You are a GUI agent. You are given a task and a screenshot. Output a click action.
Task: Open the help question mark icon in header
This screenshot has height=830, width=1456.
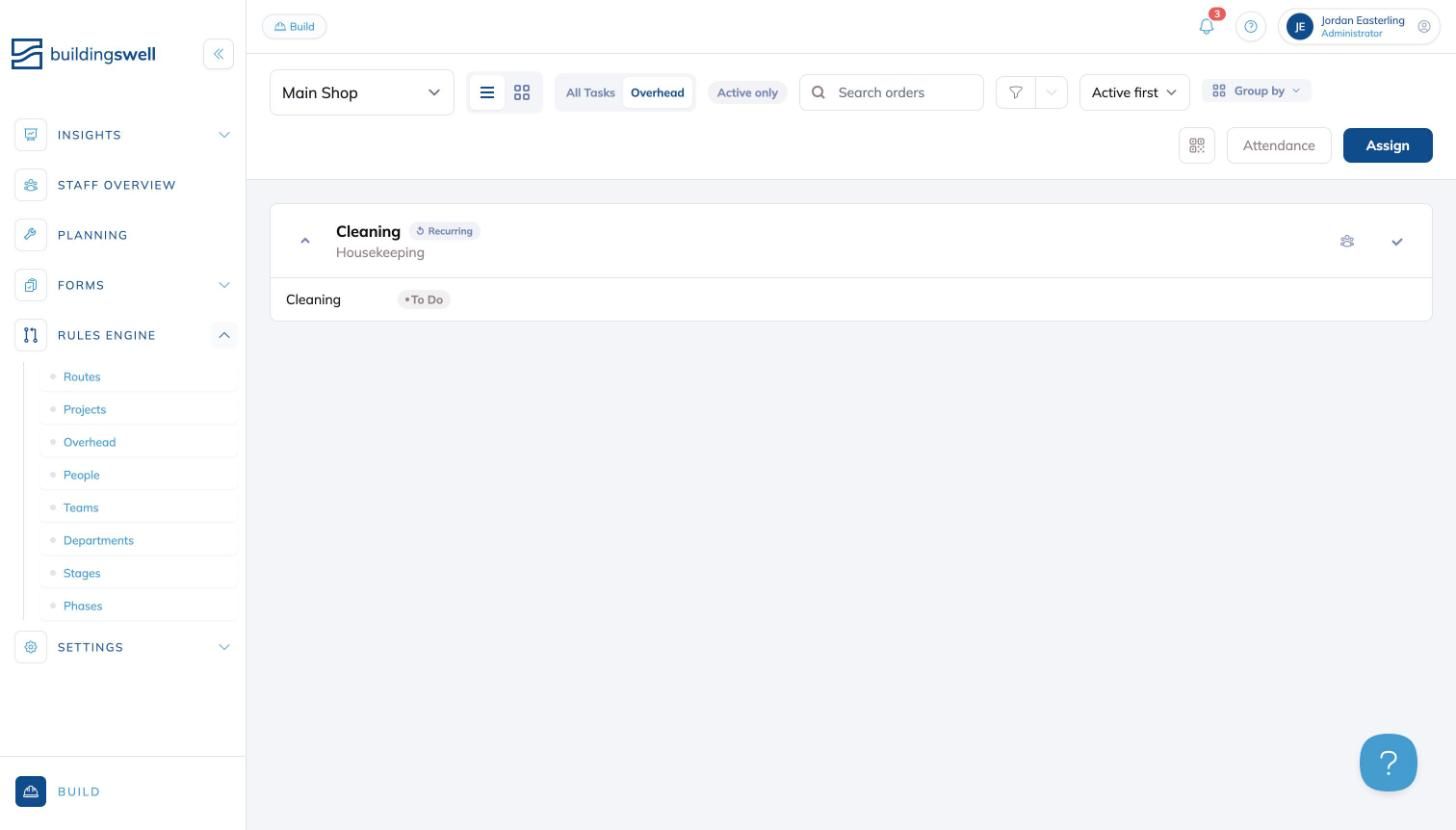pos(1250,27)
